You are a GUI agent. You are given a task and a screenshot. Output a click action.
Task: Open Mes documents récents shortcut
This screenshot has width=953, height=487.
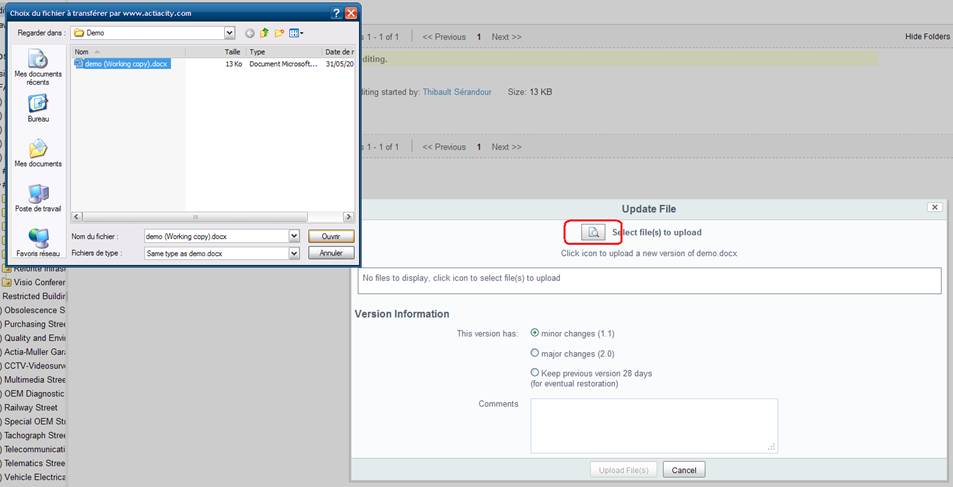[38, 66]
